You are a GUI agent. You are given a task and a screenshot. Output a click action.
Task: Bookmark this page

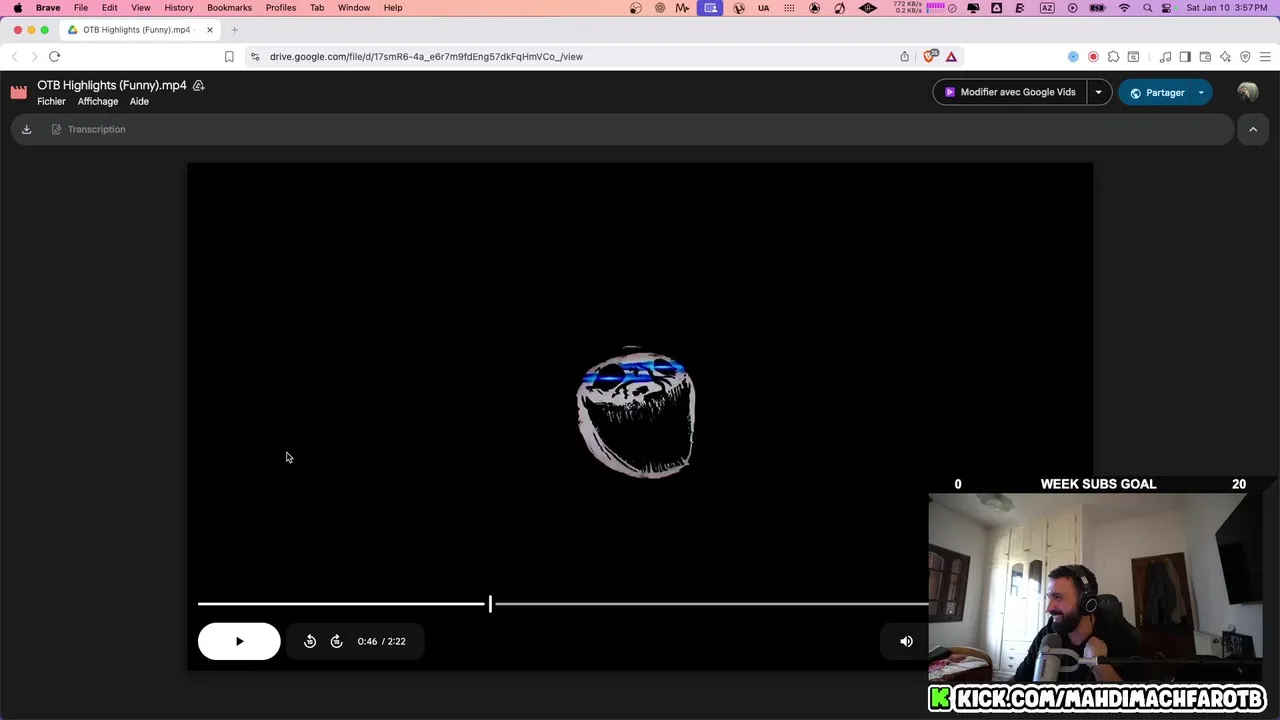[x=229, y=57]
